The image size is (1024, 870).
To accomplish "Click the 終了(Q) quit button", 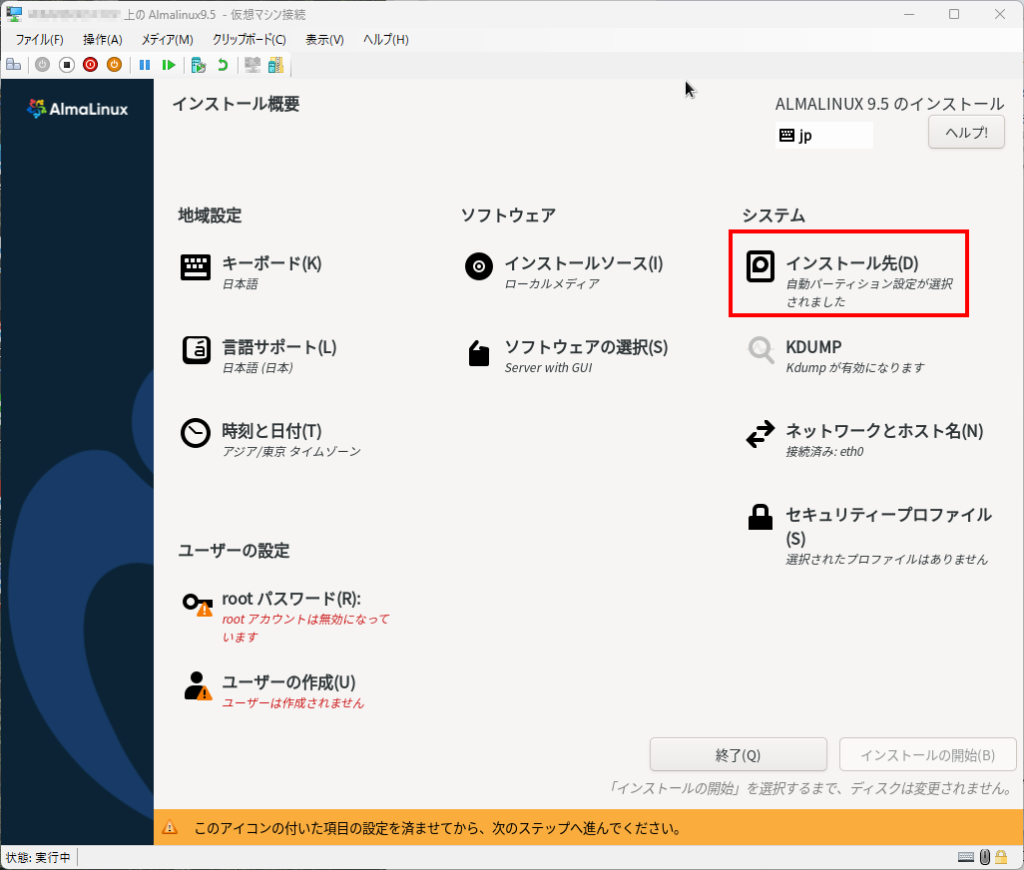I will coord(738,755).
